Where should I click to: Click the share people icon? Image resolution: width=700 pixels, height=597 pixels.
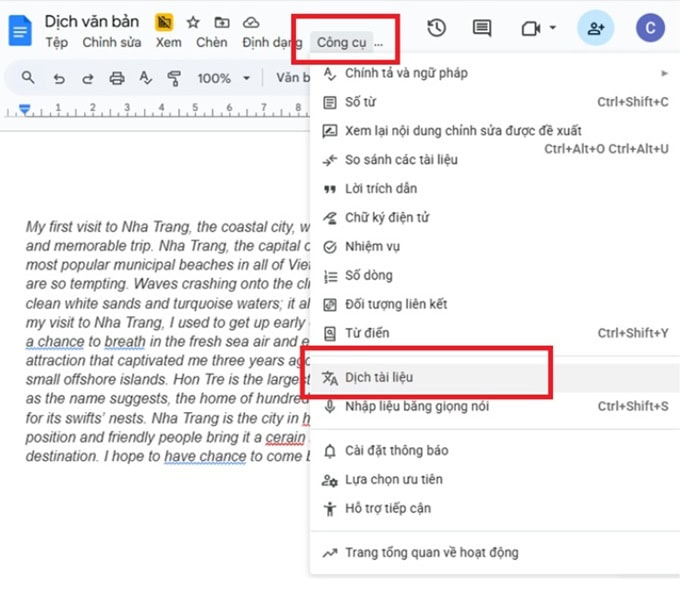[596, 28]
